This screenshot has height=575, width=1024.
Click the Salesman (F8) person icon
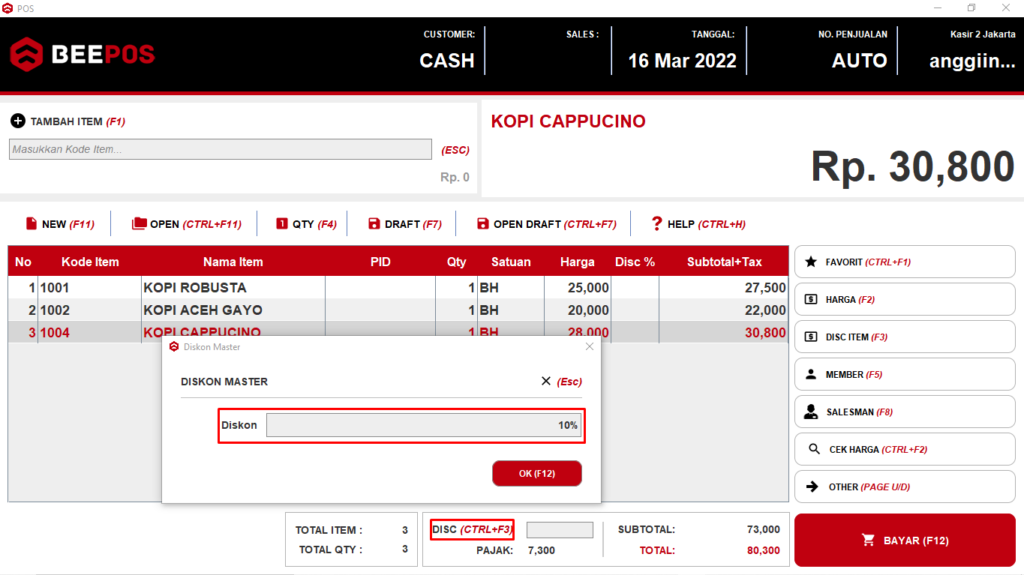pos(810,412)
